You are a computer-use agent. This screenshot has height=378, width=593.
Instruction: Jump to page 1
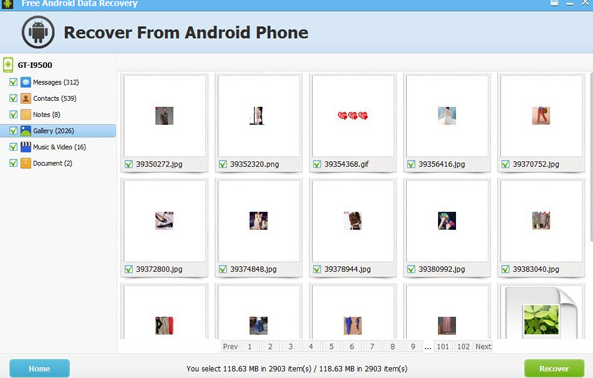point(250,346)
